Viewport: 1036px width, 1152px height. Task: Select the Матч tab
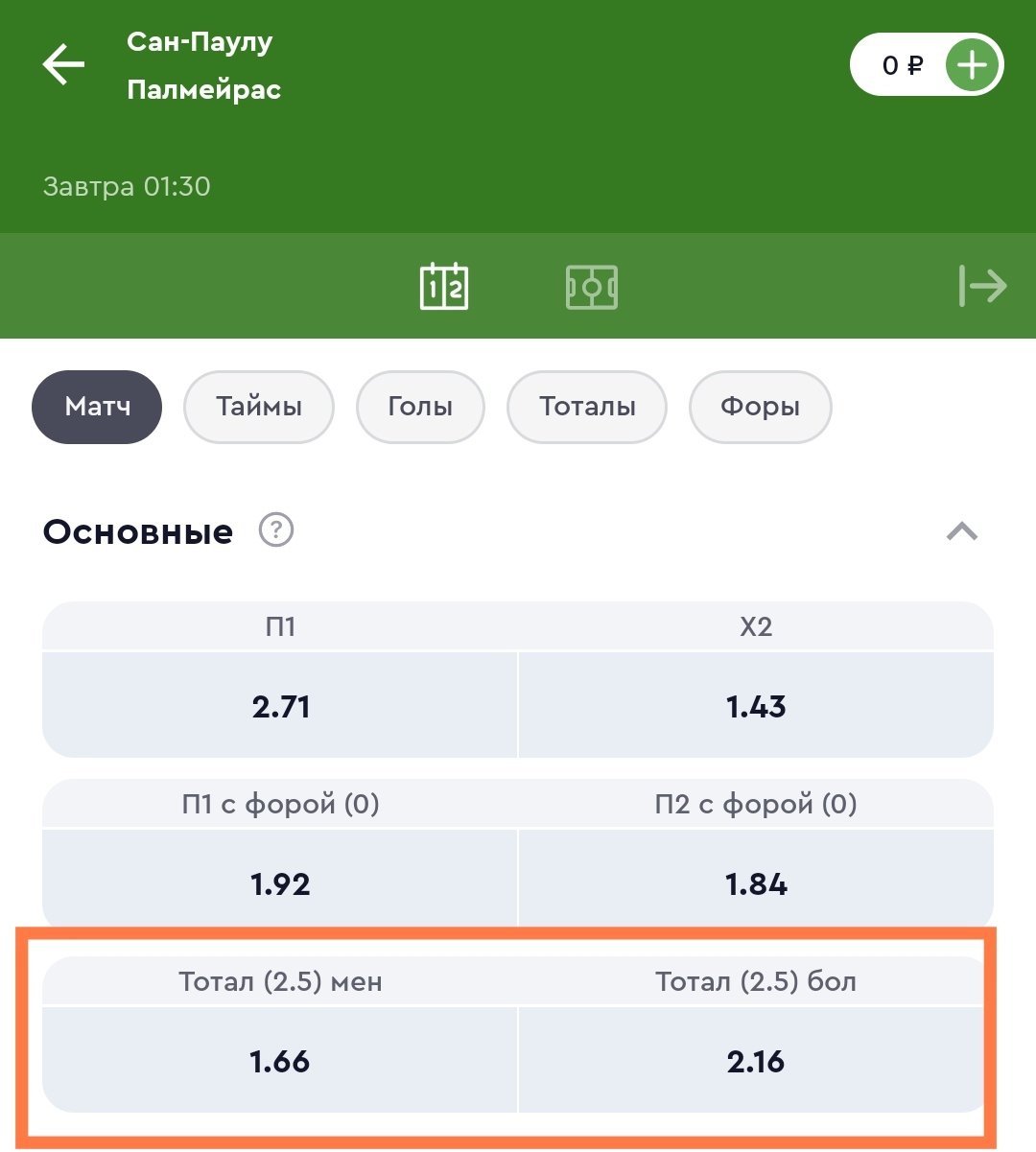(97, 407)
